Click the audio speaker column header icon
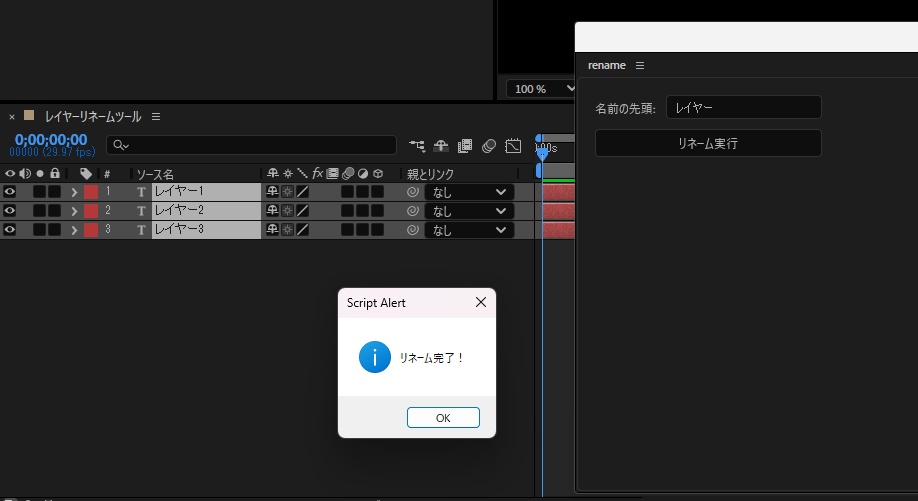Image resolution: width=918 pixels, height=501 pixels. (x=25, y=173)
